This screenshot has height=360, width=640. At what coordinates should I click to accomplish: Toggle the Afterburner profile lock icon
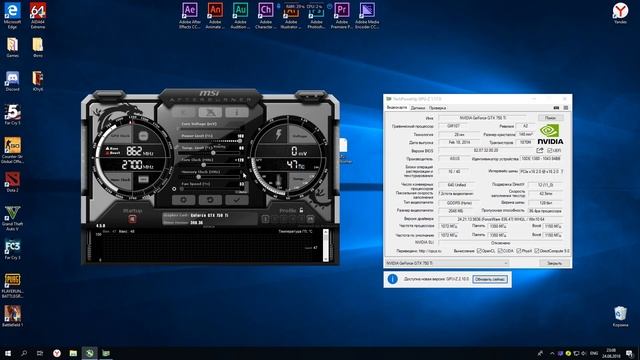point(301,210)
